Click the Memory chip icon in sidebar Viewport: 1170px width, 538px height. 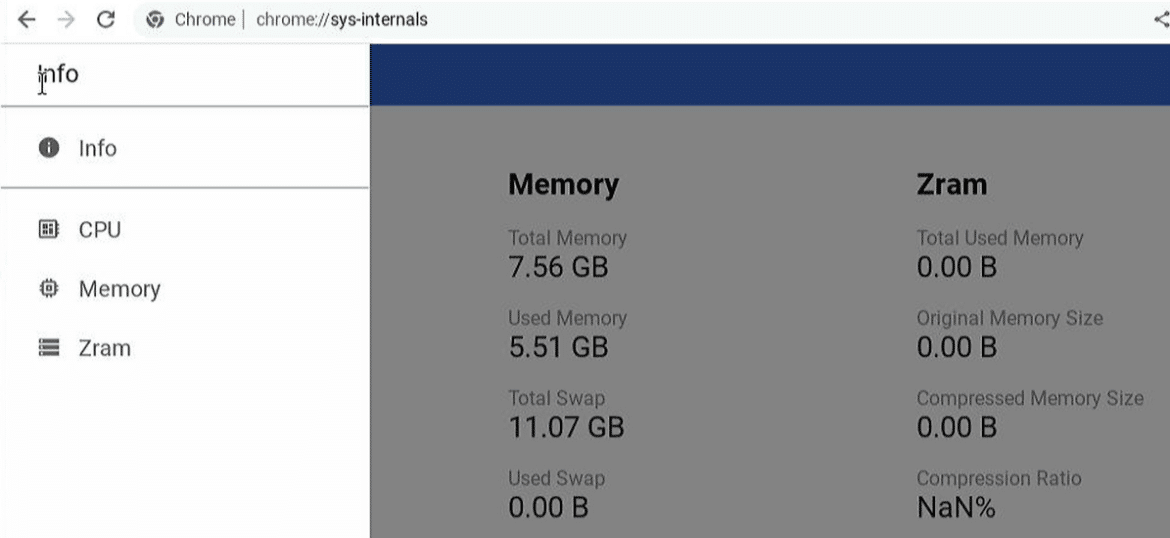(x=49, y=288)
